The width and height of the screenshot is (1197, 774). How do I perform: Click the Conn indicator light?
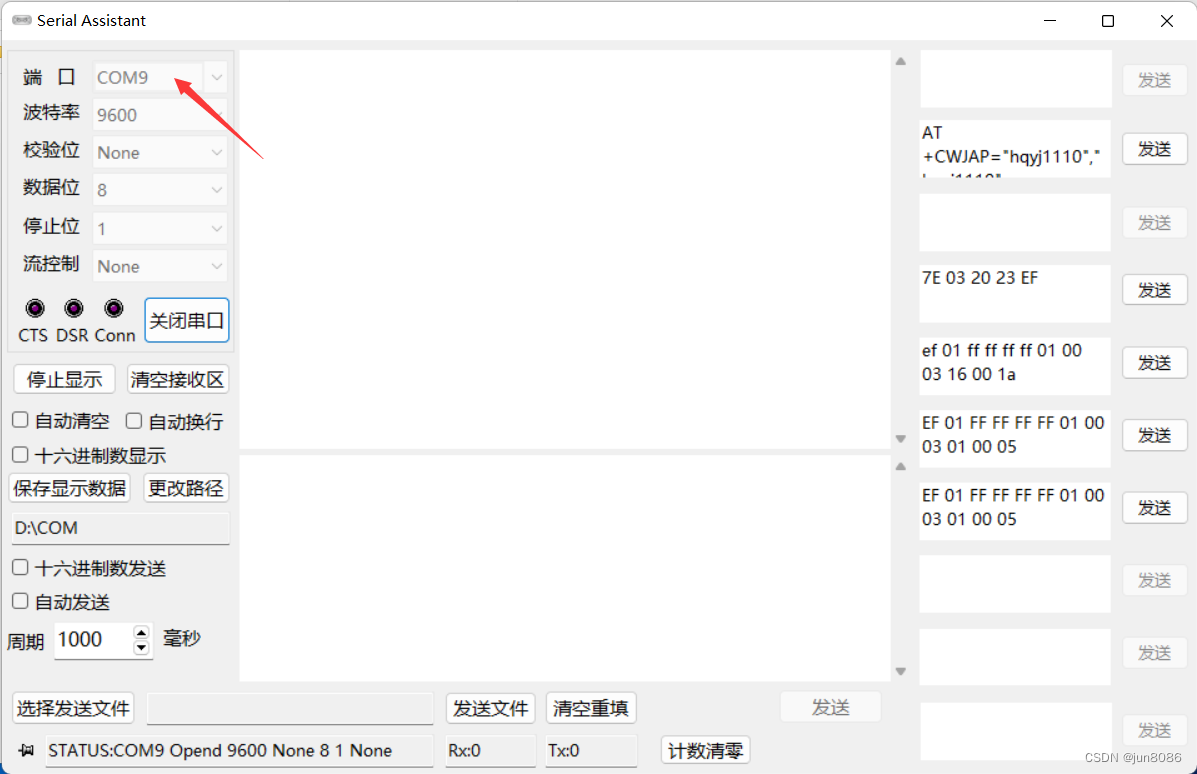[113, 308]
